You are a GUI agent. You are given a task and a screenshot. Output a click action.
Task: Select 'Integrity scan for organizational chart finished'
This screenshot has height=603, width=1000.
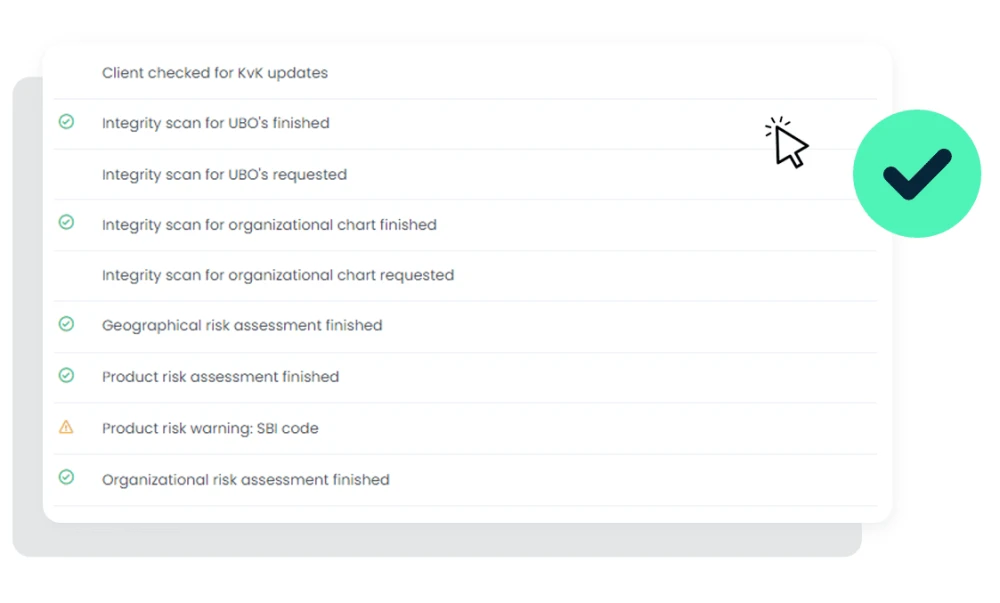coord(269,225)
